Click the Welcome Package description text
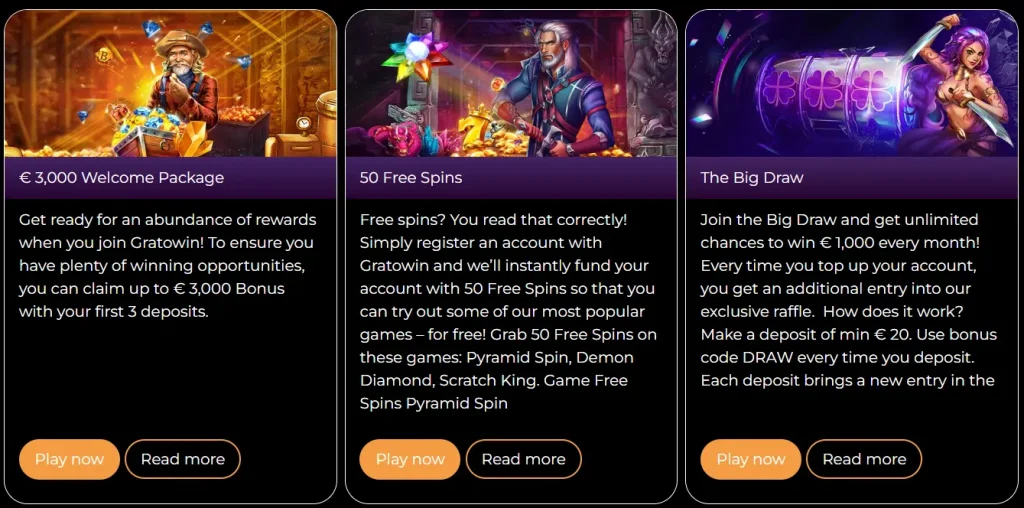Image resolution: width=1024 pixels, height=508 pixels. (x=167, y=265)
